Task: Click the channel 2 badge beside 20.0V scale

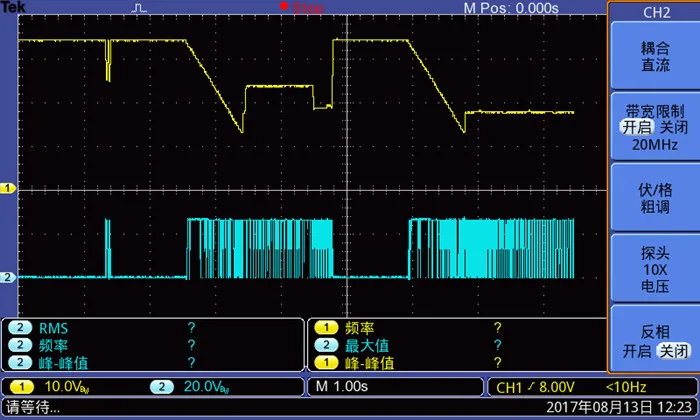Action: point(162,387)
